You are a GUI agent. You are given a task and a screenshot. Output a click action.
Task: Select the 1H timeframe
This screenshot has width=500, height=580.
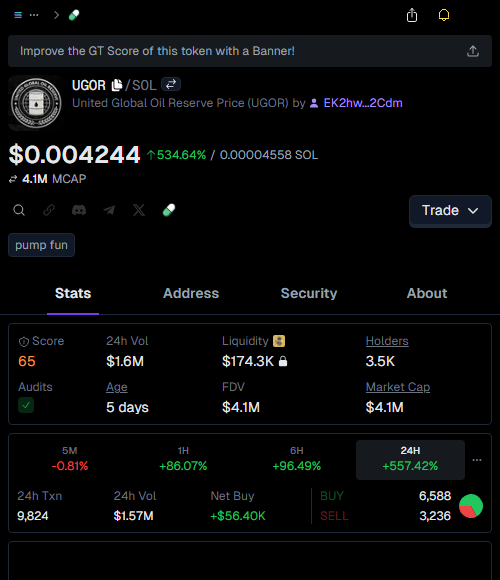(183, 460)
